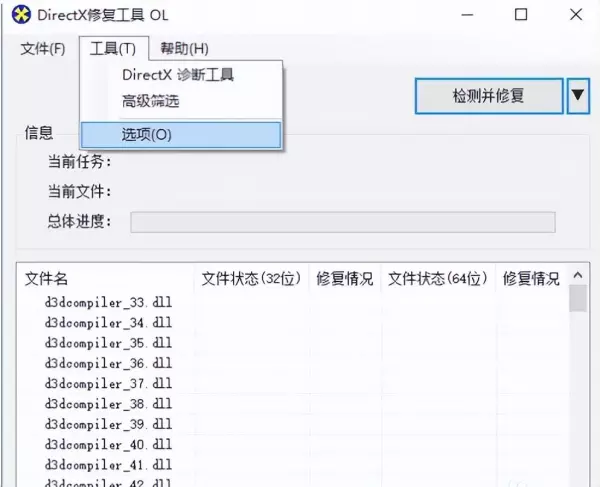The width and height of the screenshot is (600, 487).
Task: Select 选项(O) in the tools menu
Action: (181, 135)
